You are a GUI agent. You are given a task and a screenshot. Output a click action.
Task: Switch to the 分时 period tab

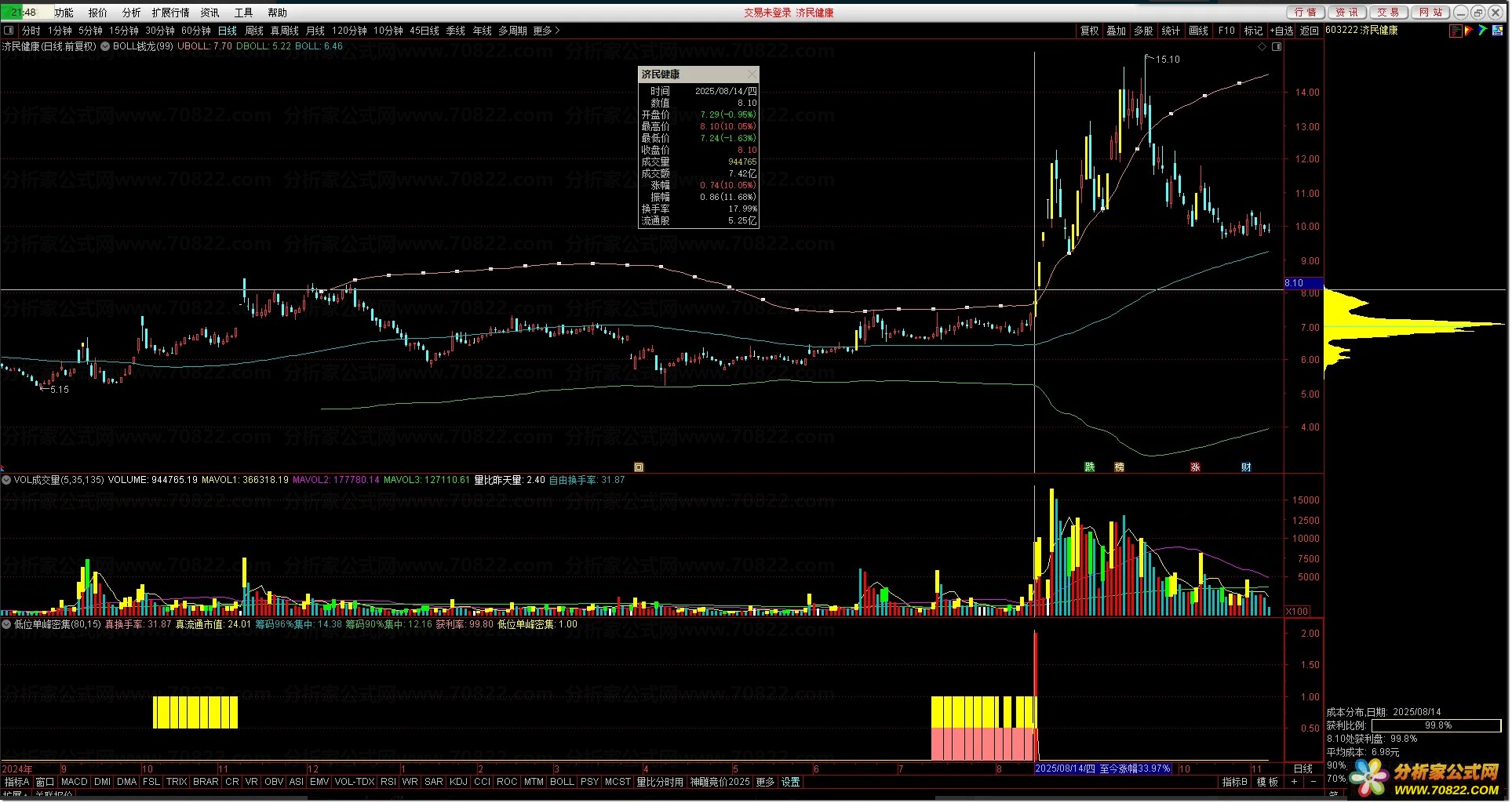coord(31,31)
